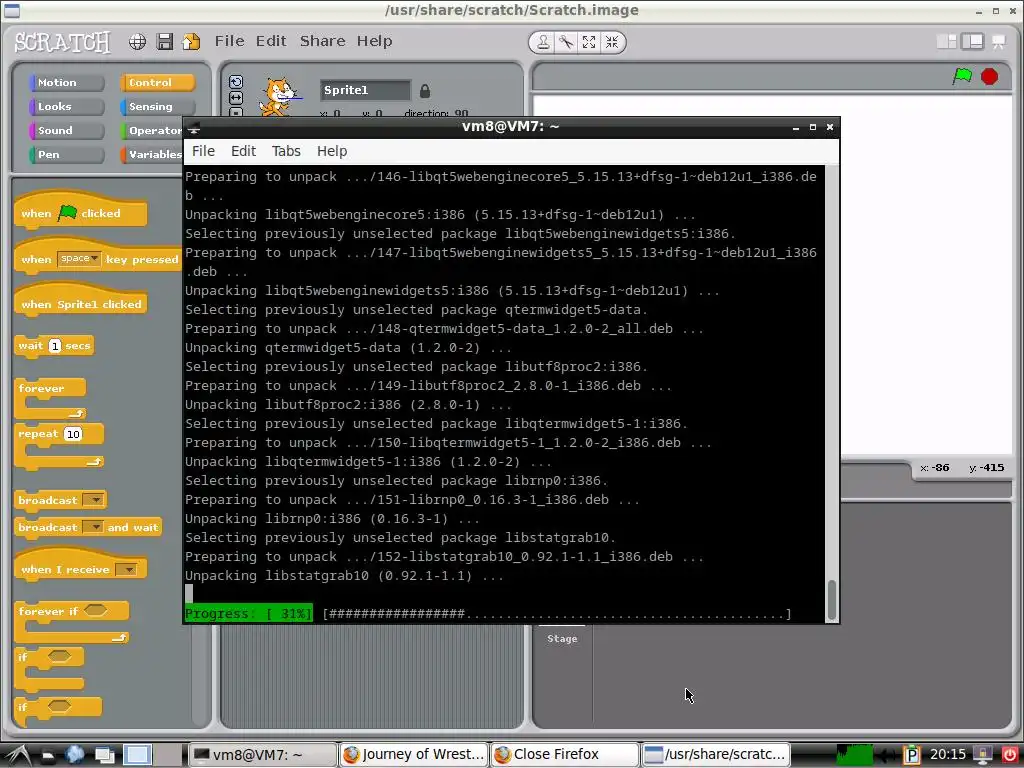This screenshot has height=768, width=1024.
Task: Select the duplicate stamp tool in Scratch
Action: (x=543, y=42)
